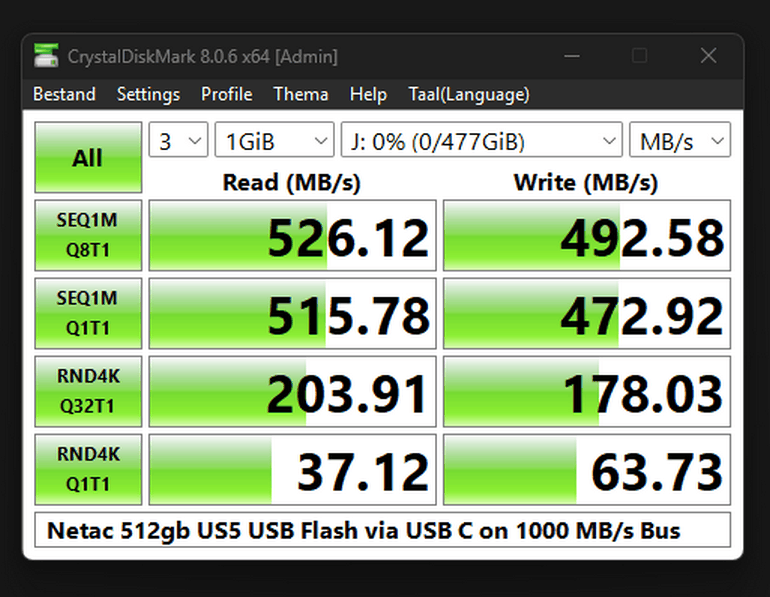Open the Help menu

[x=368, y=94]
